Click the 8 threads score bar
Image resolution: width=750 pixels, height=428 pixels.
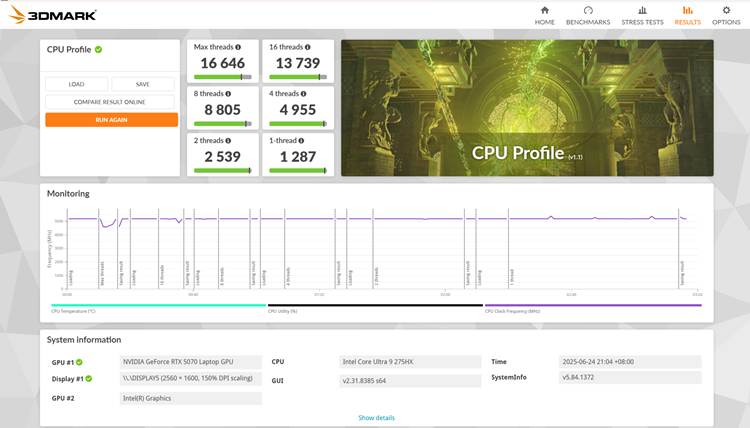pos(222,124)
